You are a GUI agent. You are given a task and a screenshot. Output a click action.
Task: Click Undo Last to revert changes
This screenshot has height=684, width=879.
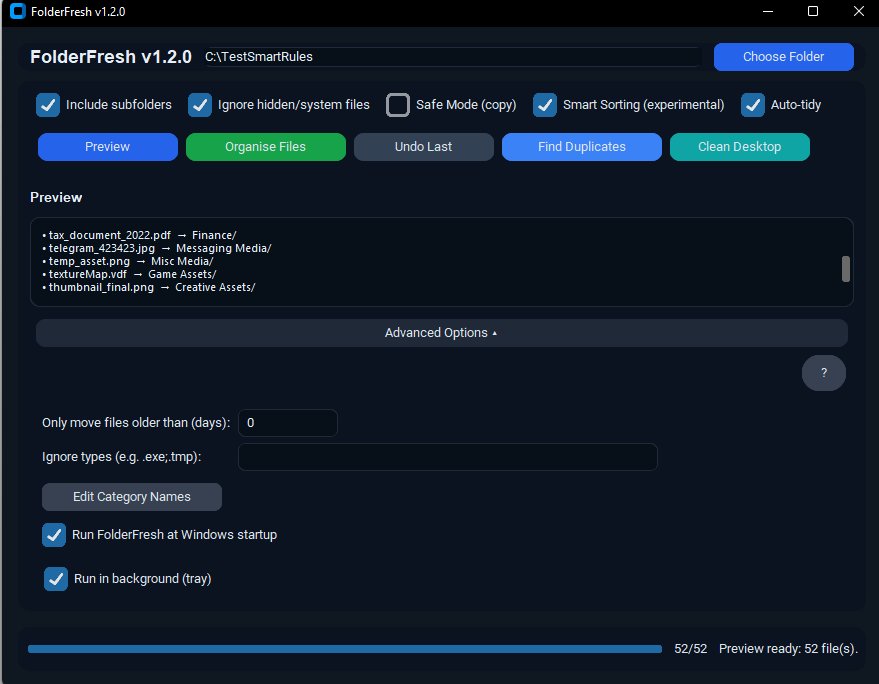(x=423, y=147)
